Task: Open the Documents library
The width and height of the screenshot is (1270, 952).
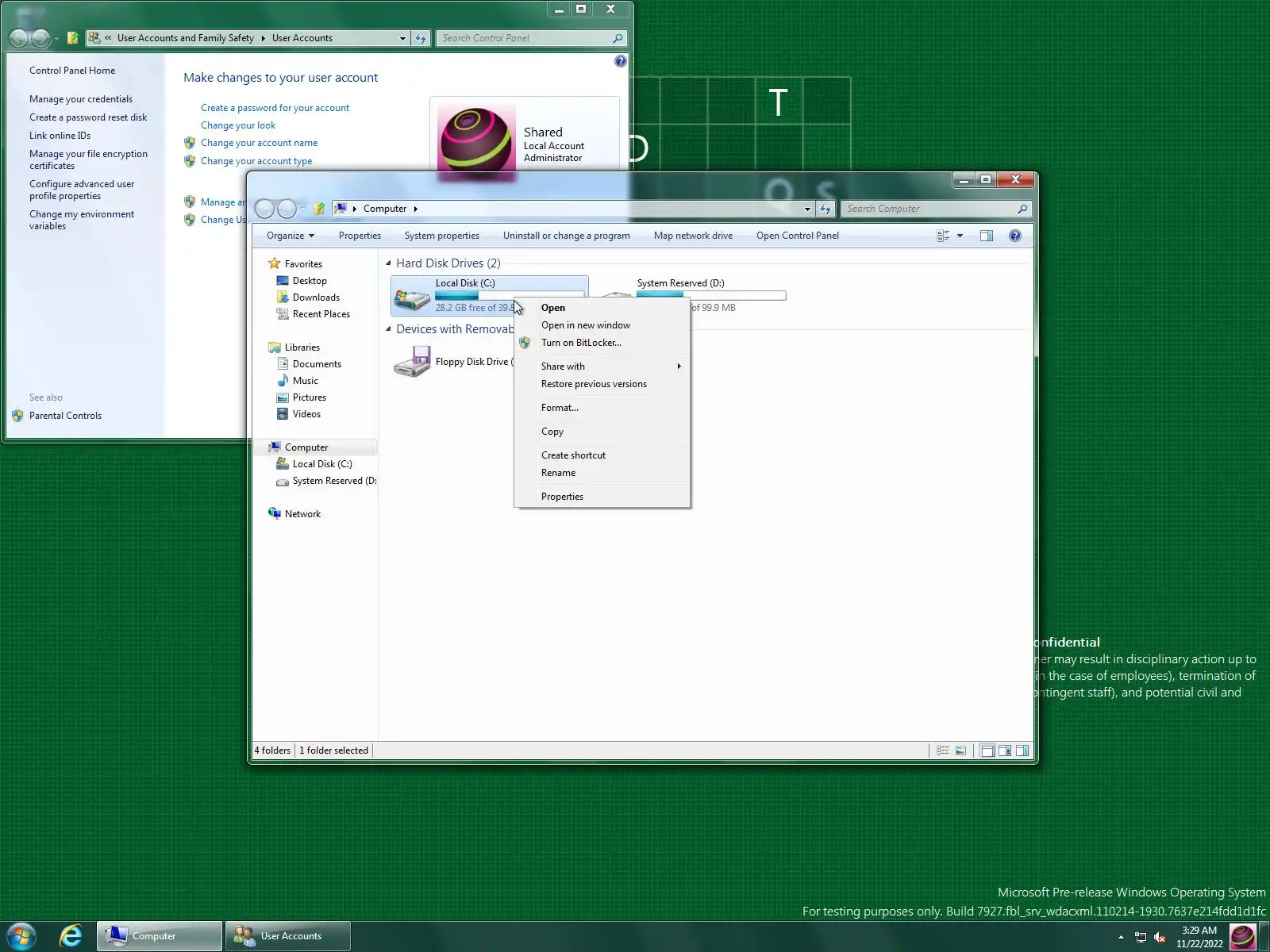Action: coord(317,364)
